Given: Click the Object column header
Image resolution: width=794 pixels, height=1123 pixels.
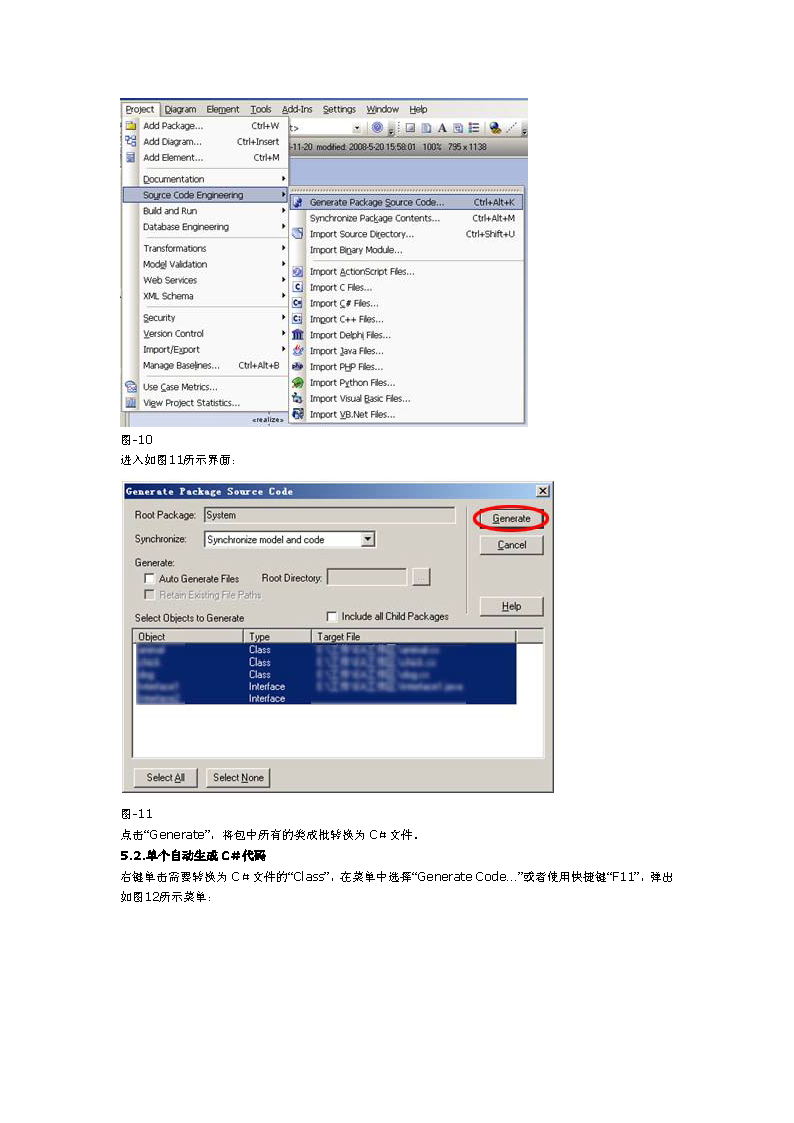Looking at the screenshot, I should tap(188, 636).
